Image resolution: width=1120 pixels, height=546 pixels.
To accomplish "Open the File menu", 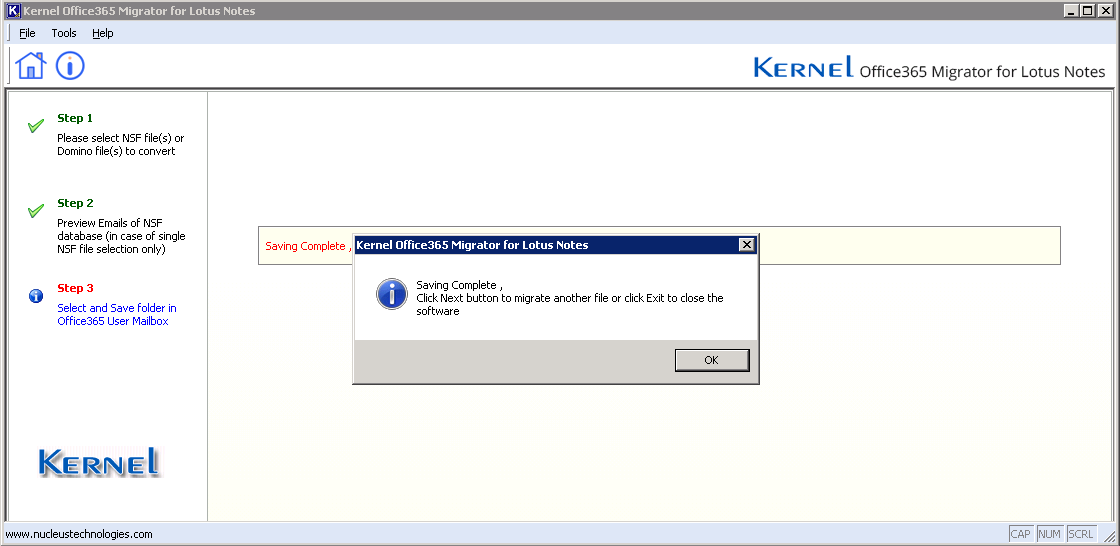I will click(x=27, y=33).
